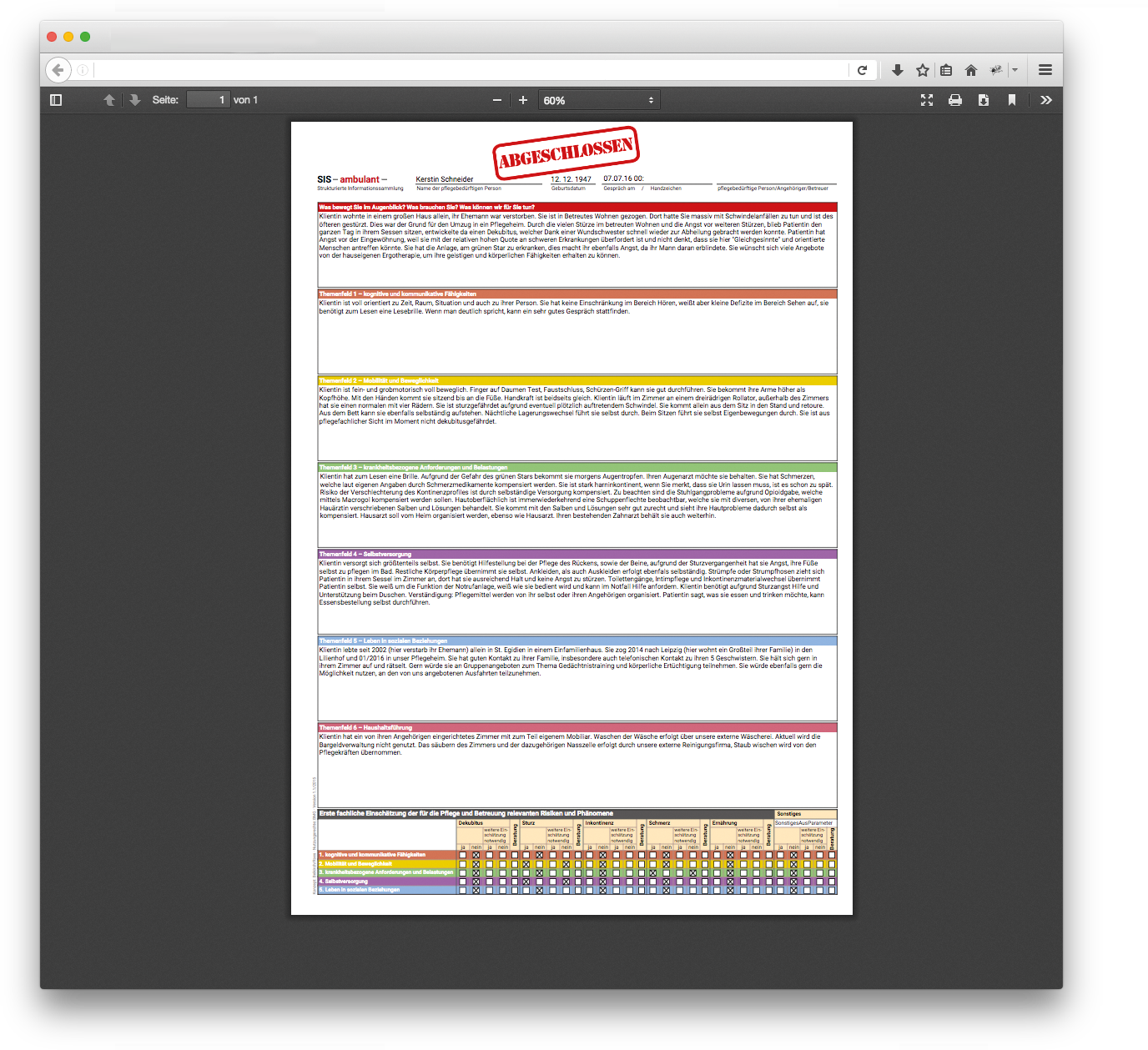Expand the PDF tools double-arrow menu

tap(1046, 100)
